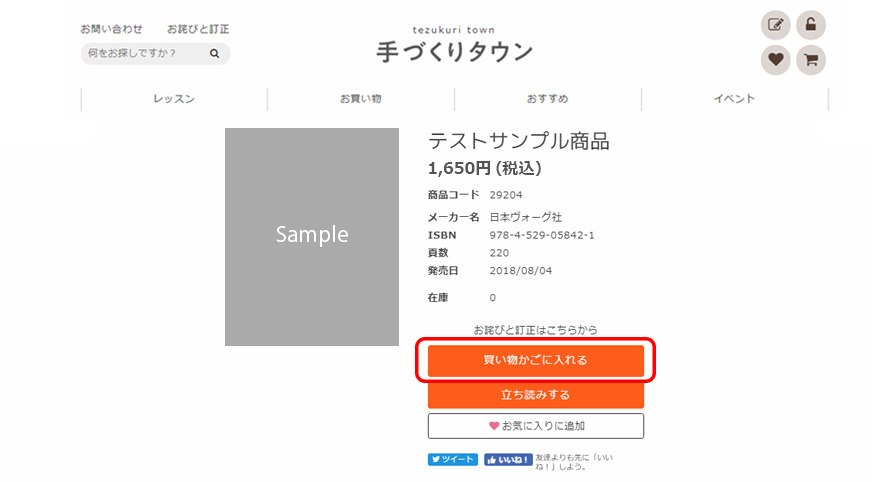The width and height of the screenshot is (872, 482).
Task: Click the Sample product image
Action: 312,236
